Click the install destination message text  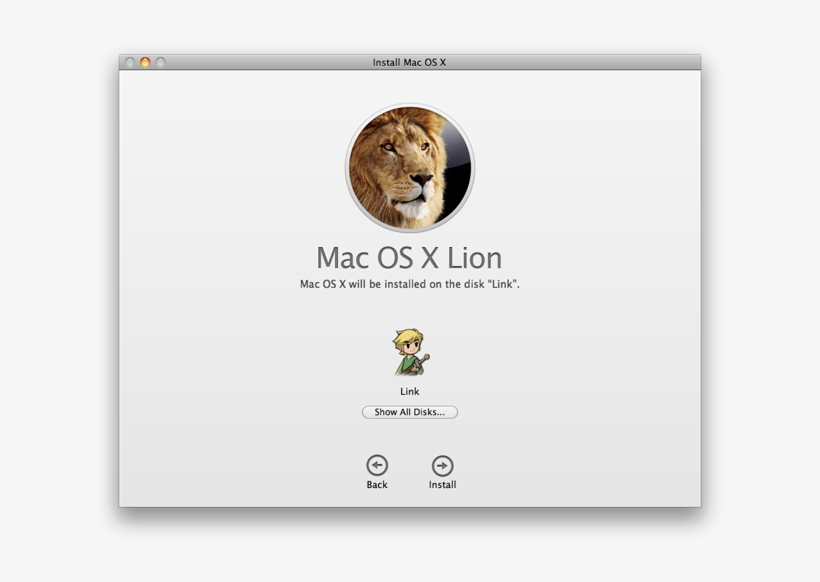409,284
